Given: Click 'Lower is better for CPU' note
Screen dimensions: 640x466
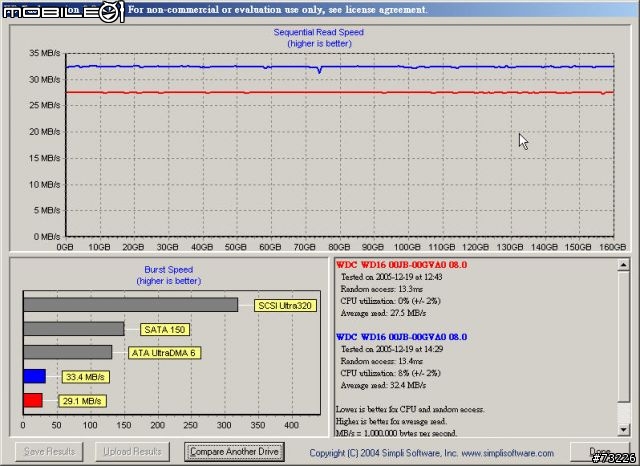Looking at the screenshot, I should [x=410, y=409].
